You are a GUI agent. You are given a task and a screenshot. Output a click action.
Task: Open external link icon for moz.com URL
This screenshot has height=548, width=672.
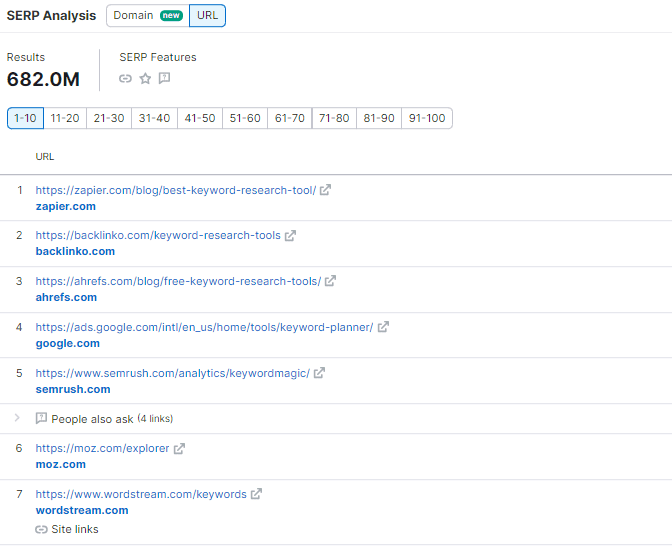(179, 448)
